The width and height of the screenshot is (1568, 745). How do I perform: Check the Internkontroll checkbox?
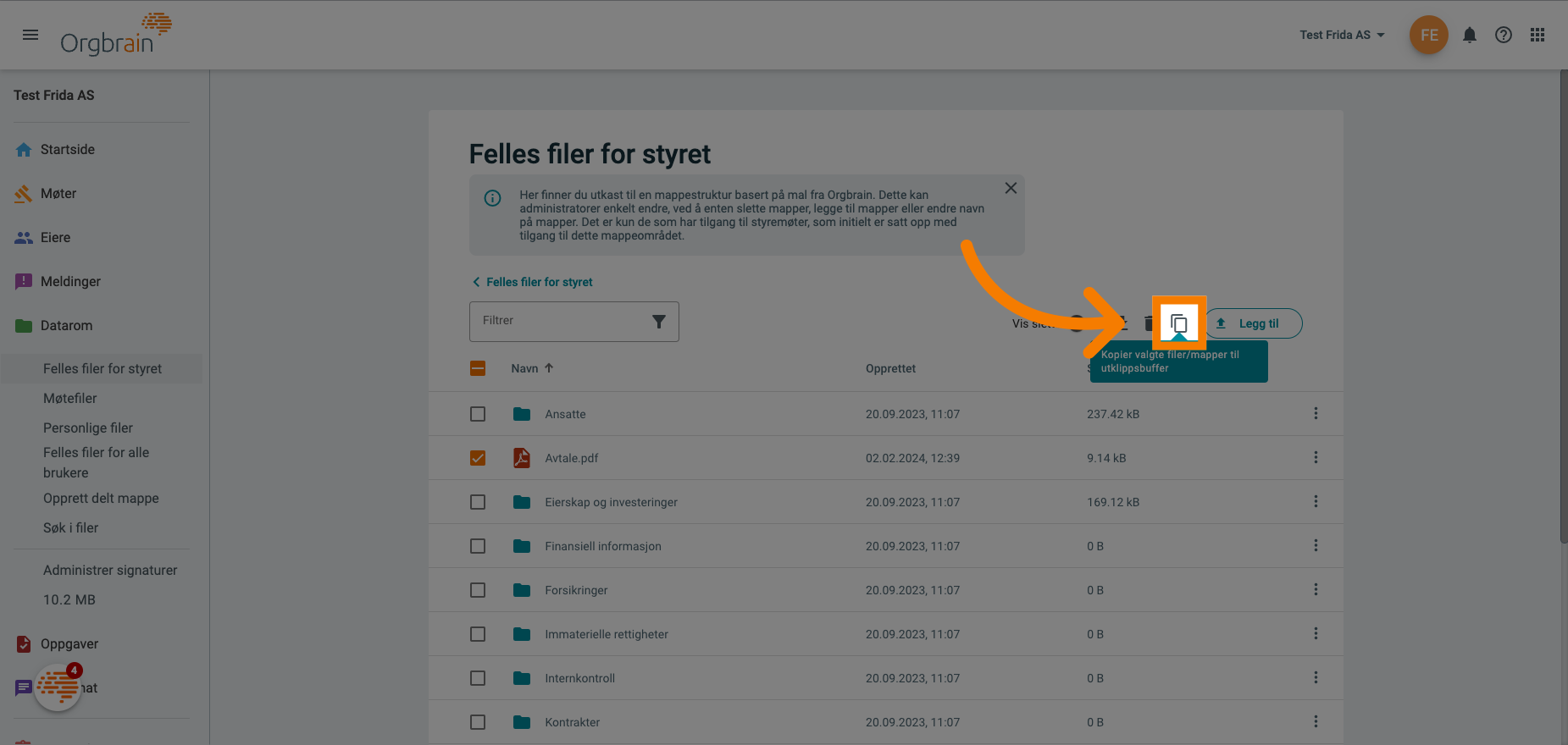pos(478,678)
